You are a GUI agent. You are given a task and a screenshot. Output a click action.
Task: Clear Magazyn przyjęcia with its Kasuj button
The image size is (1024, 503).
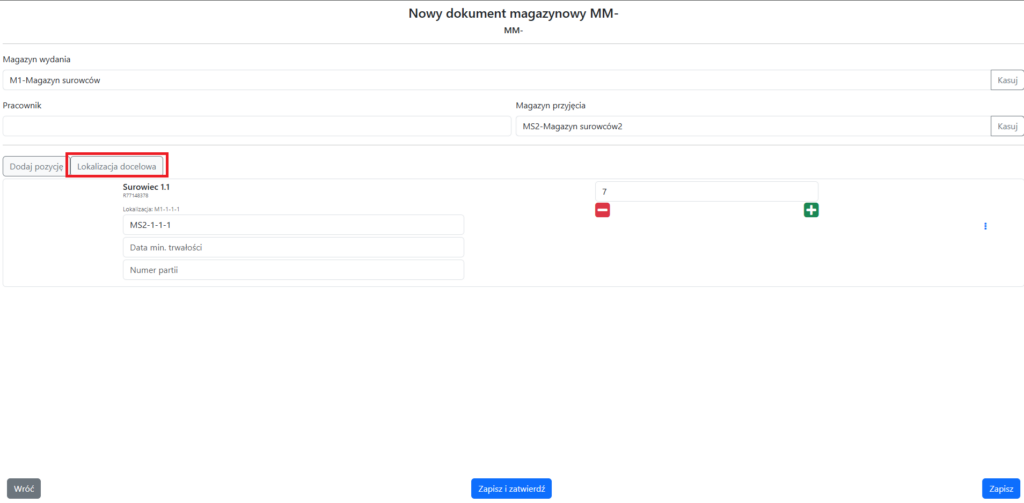point(1006,126)
